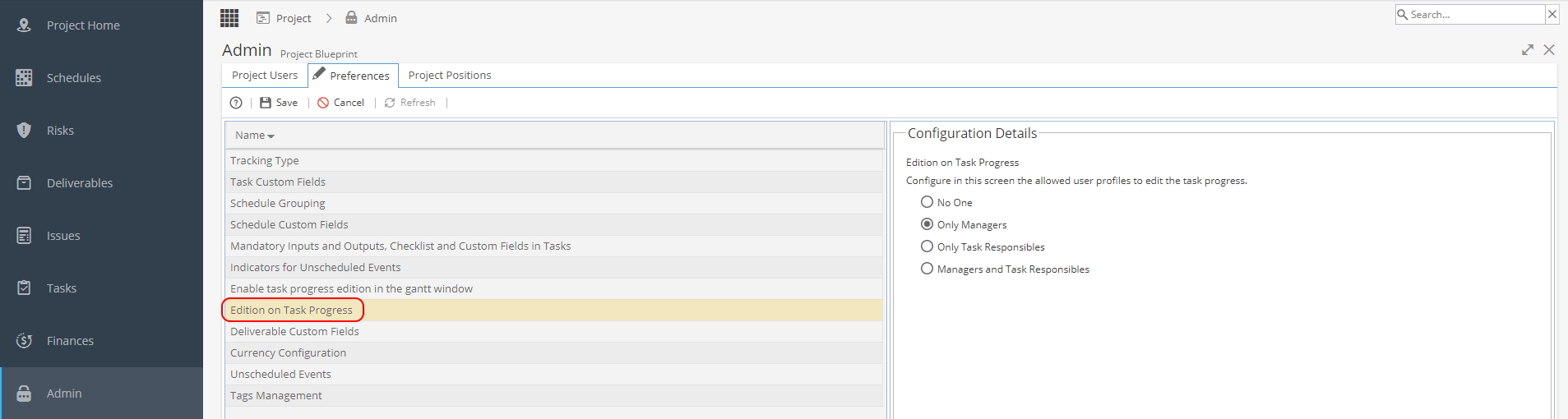Go to Finances in sidebar

tap(70, 341)
